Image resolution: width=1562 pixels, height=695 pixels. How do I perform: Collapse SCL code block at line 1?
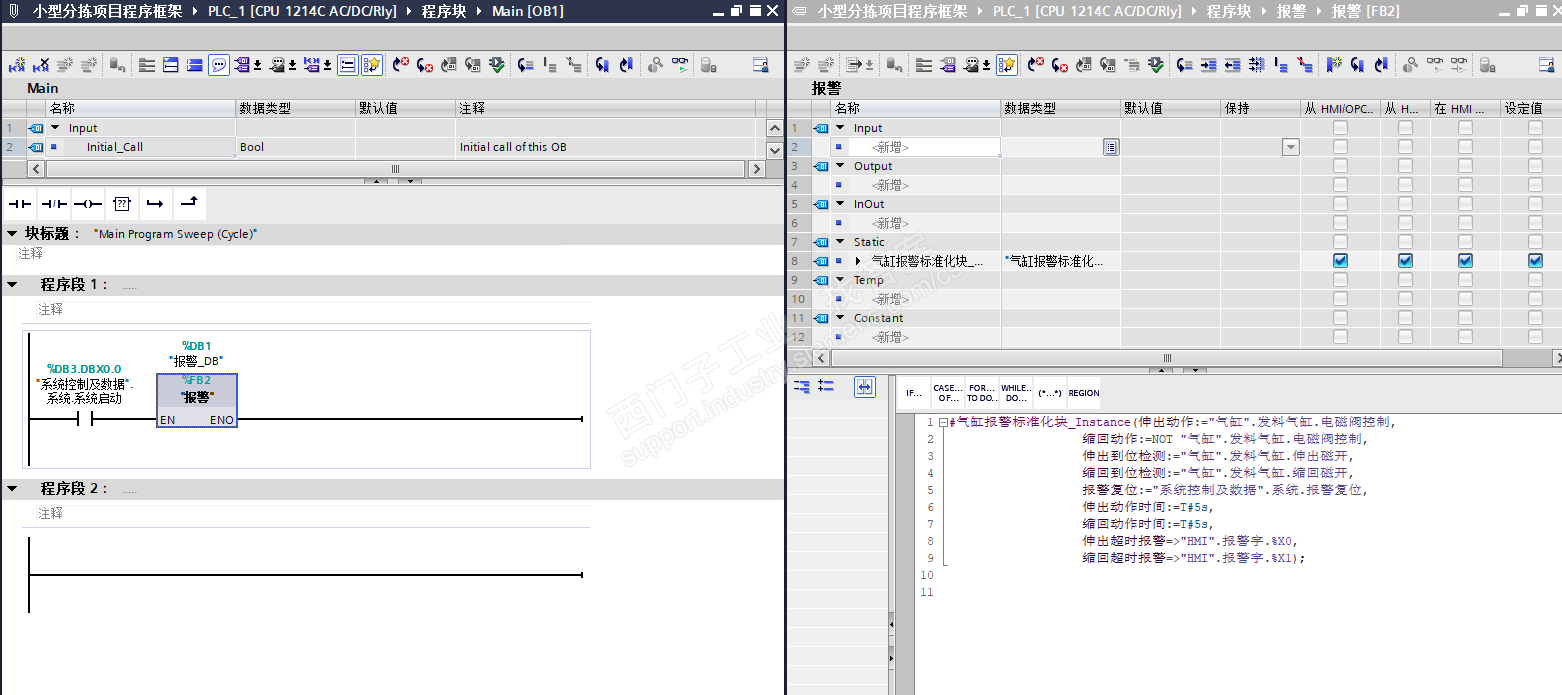(x=942, y=422)
